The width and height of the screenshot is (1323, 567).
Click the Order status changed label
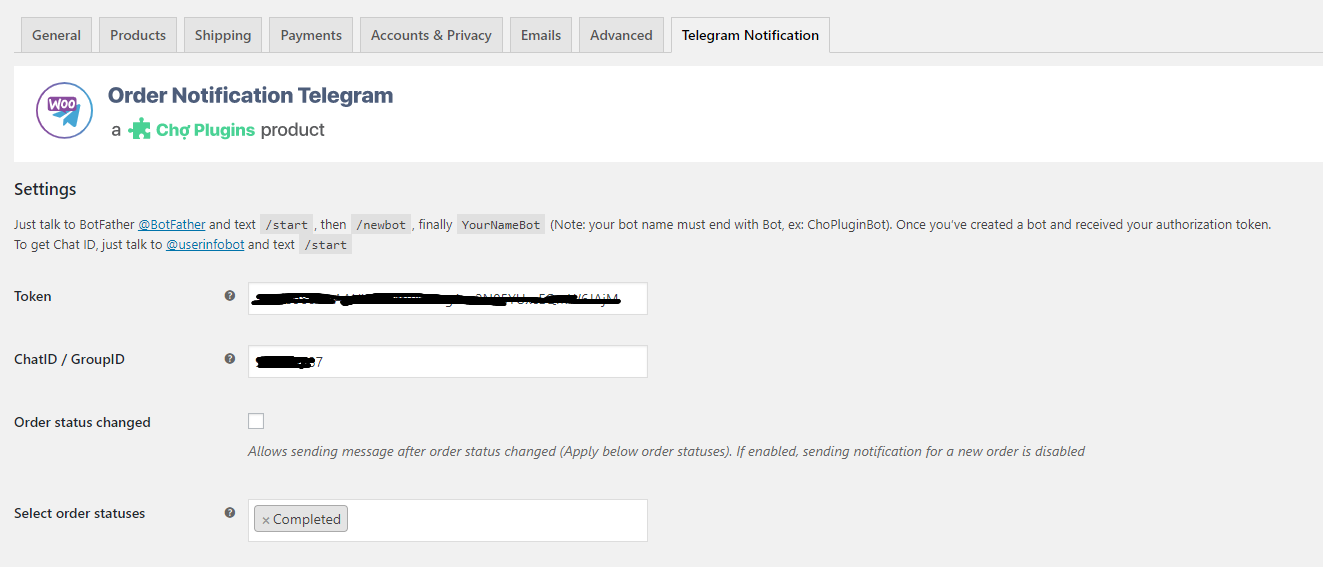coord(82,422)
